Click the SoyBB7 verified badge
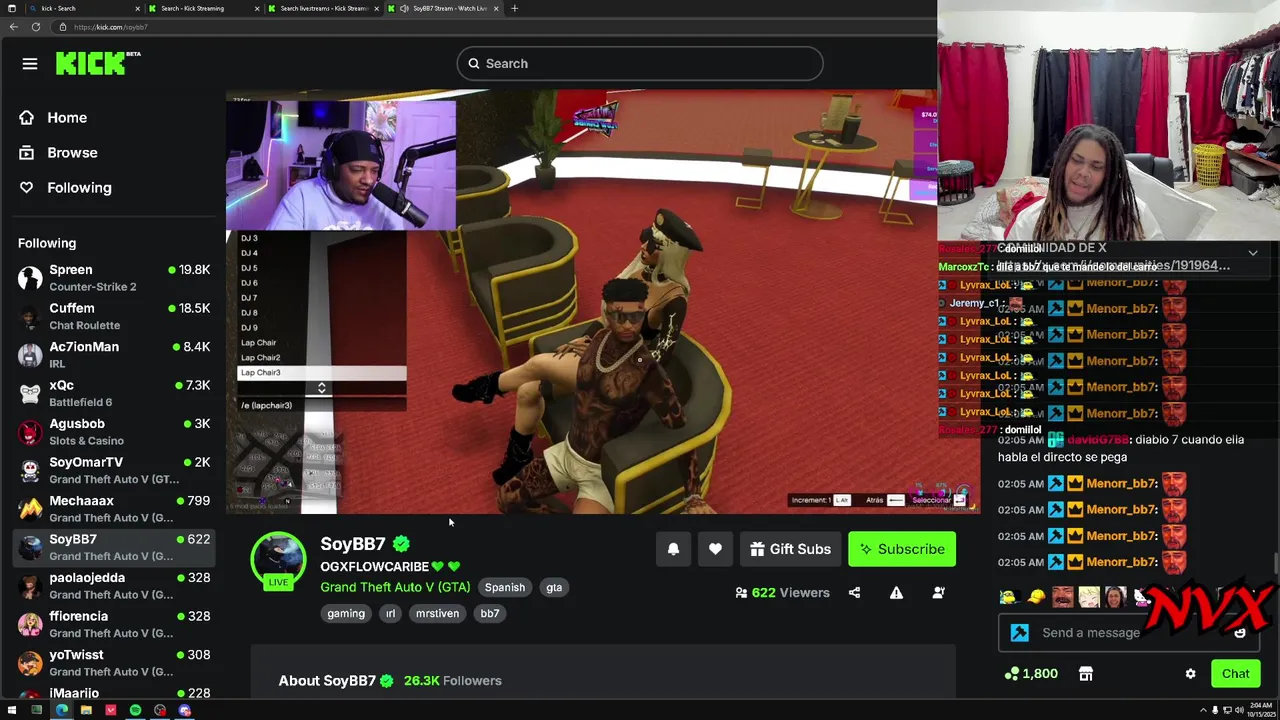The image size is (1280, 720). (x=401, y=544)
